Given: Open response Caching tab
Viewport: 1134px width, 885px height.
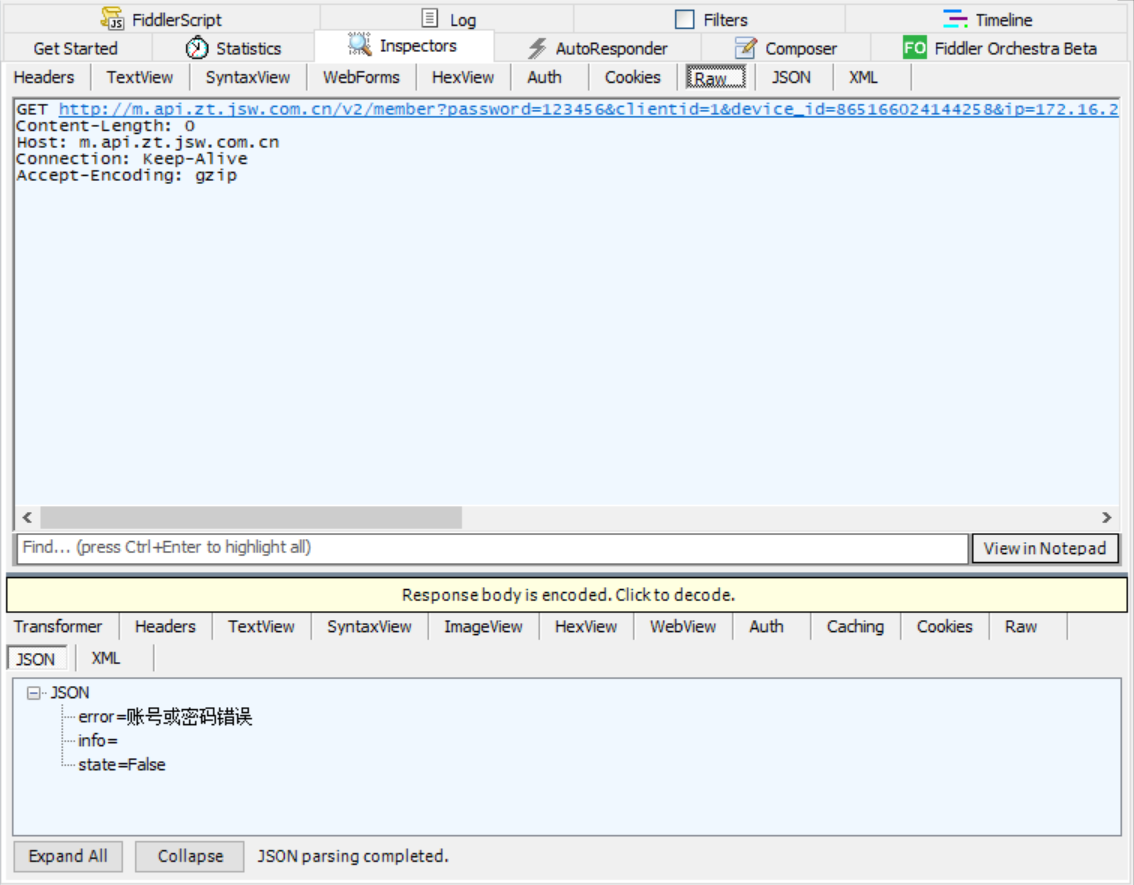Looking at the screenshot, I should pos(855,627).
